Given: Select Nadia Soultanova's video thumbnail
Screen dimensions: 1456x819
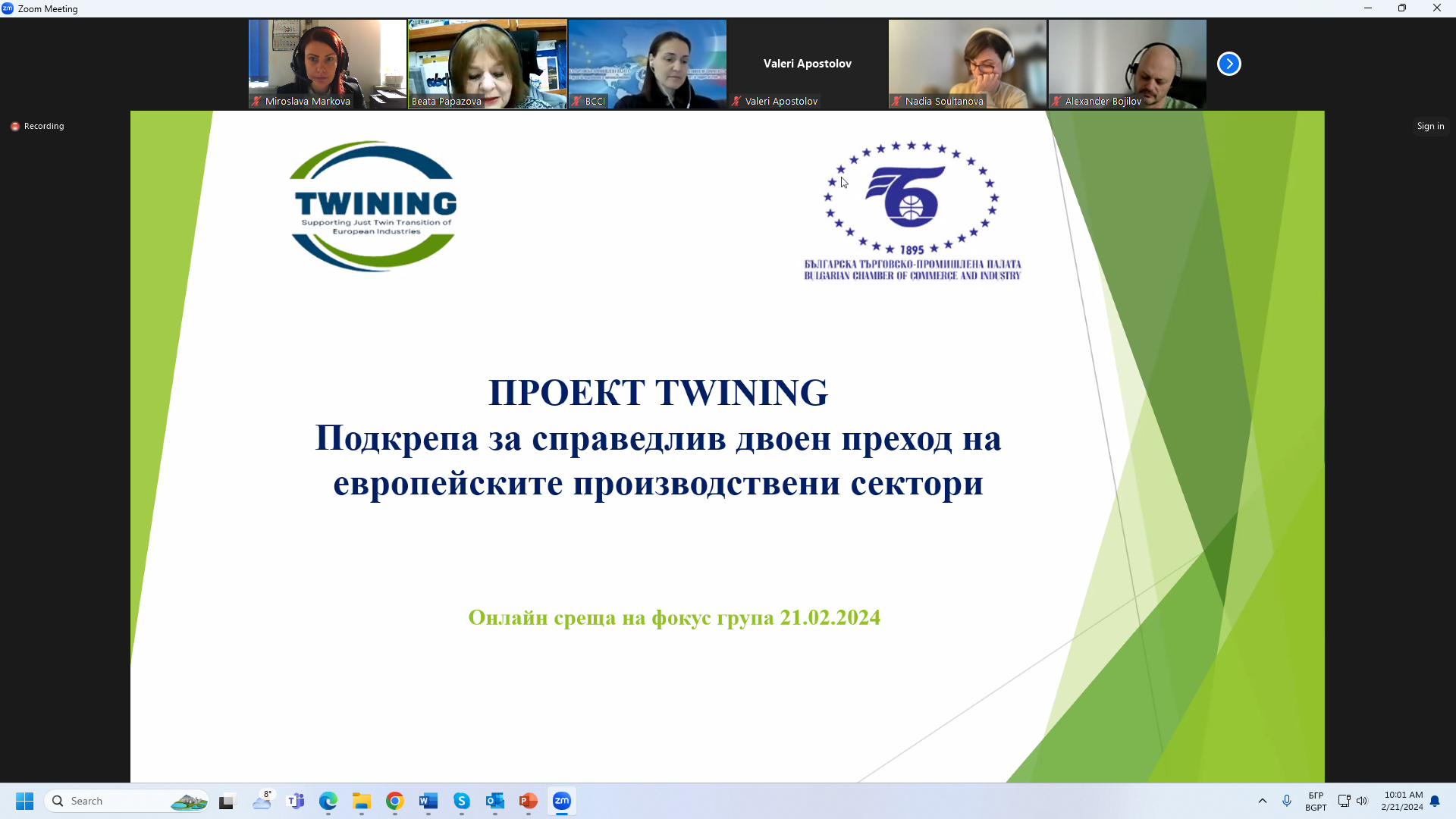Looking at the screenshot, I should (968, 64).
